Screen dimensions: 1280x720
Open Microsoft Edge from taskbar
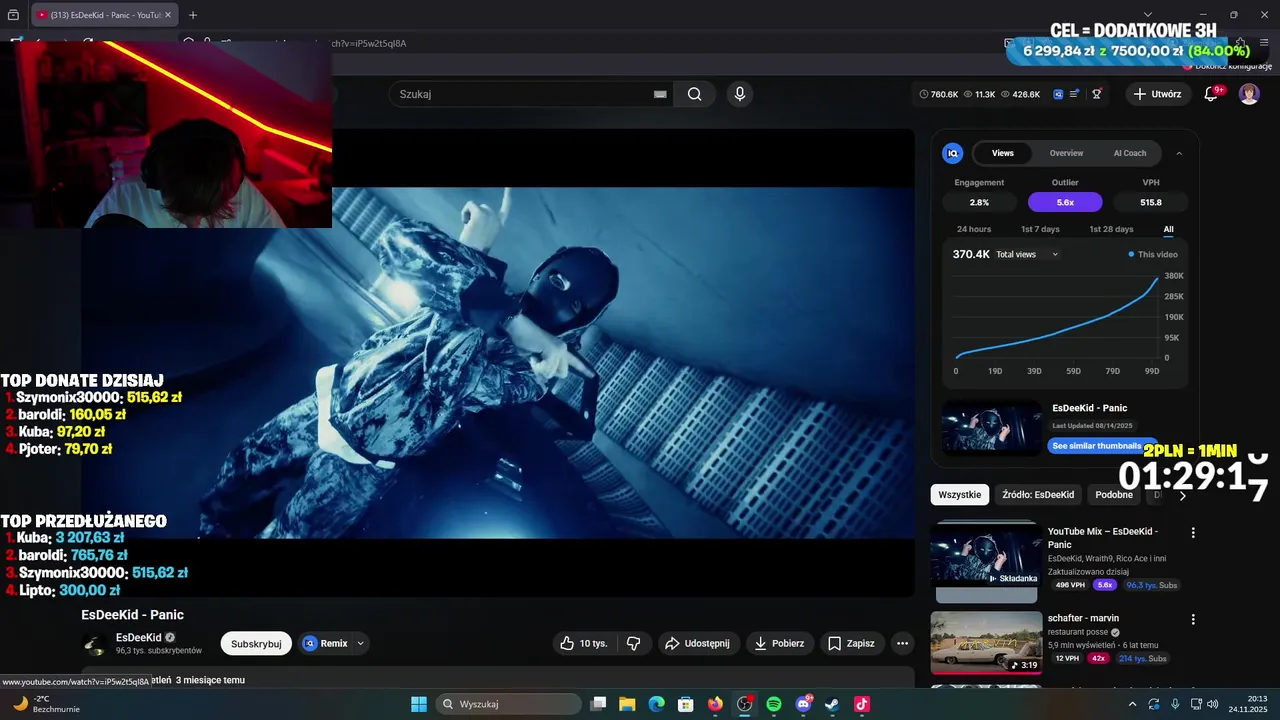[656, 704]
